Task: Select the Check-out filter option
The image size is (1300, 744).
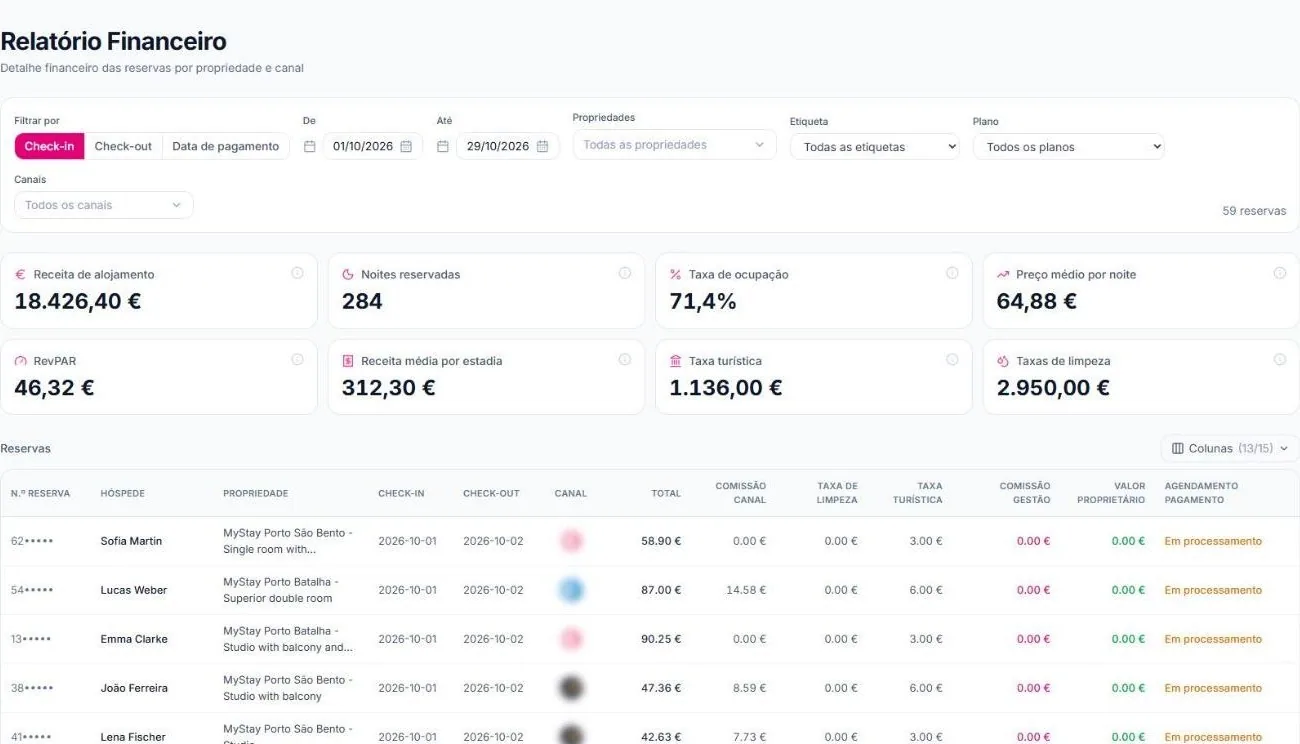Action: point(123,146)
